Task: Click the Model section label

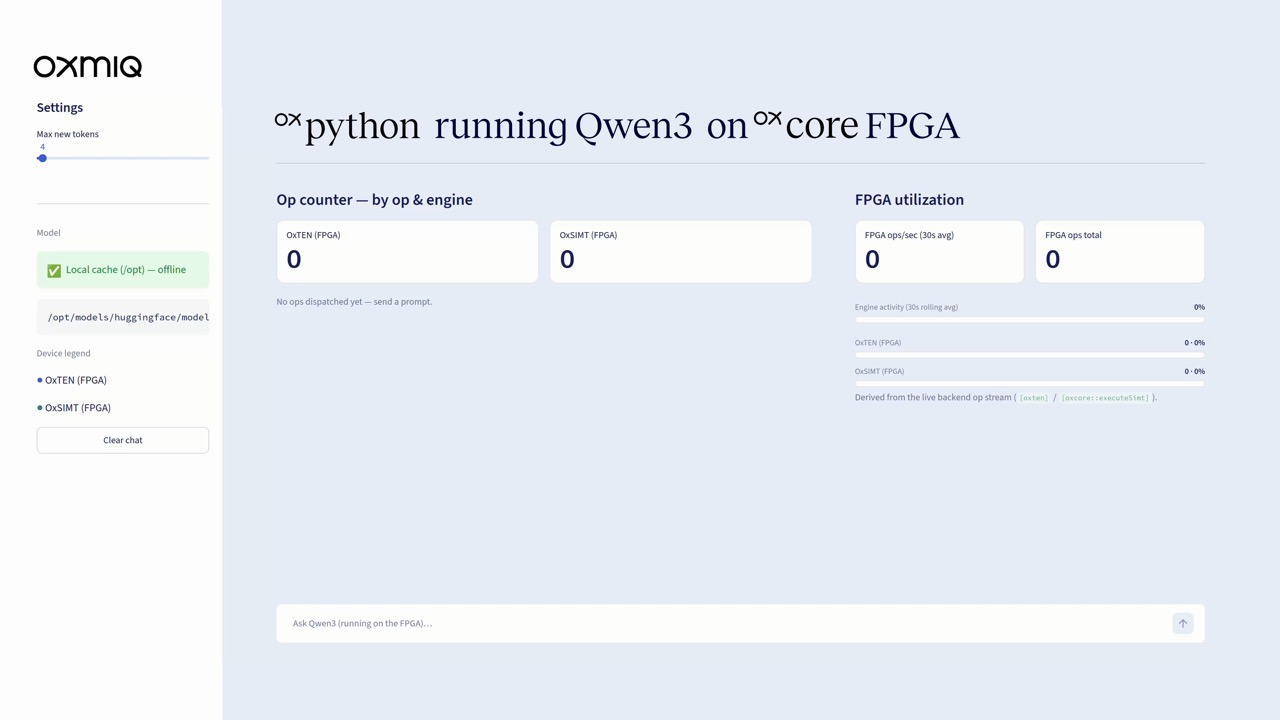Action: pos(49,233)
